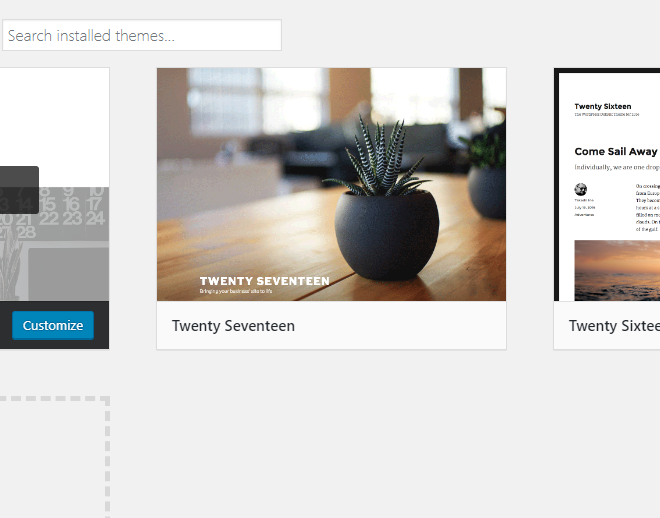Click the Twenty Sixteen site title in preview
Image resolution: width=660 pixels, height=518 pixels.
pos(603,106)
